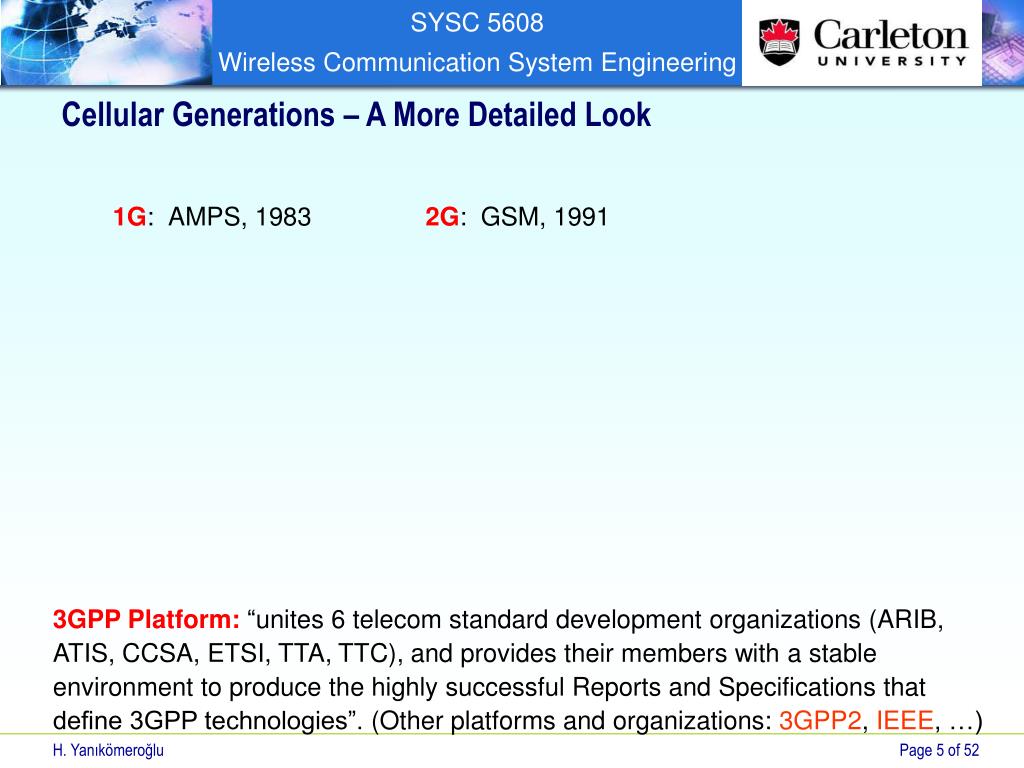Click the red 3GPP Platform heading

[x=146, y=619]
